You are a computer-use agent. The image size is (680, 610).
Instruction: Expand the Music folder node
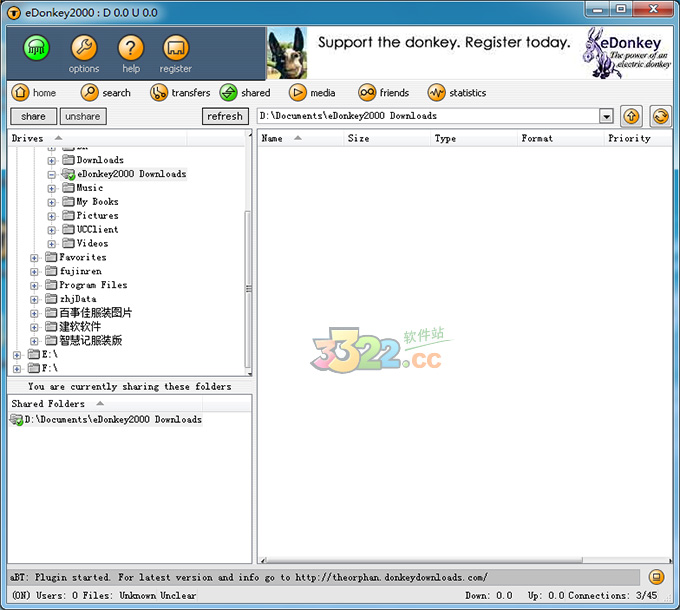click(x=52, y=189)
